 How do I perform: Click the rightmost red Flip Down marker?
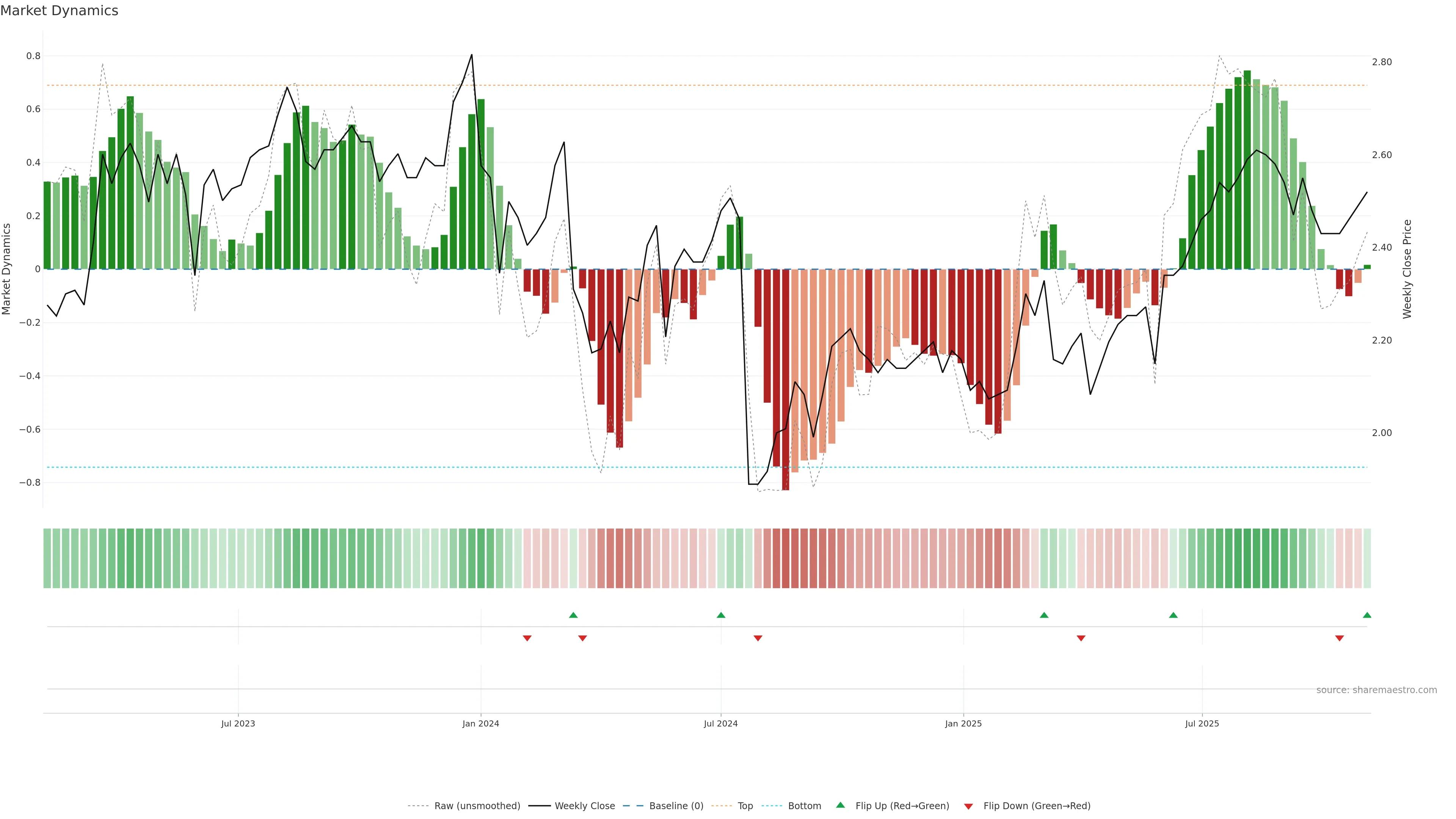click(1339, 638)
